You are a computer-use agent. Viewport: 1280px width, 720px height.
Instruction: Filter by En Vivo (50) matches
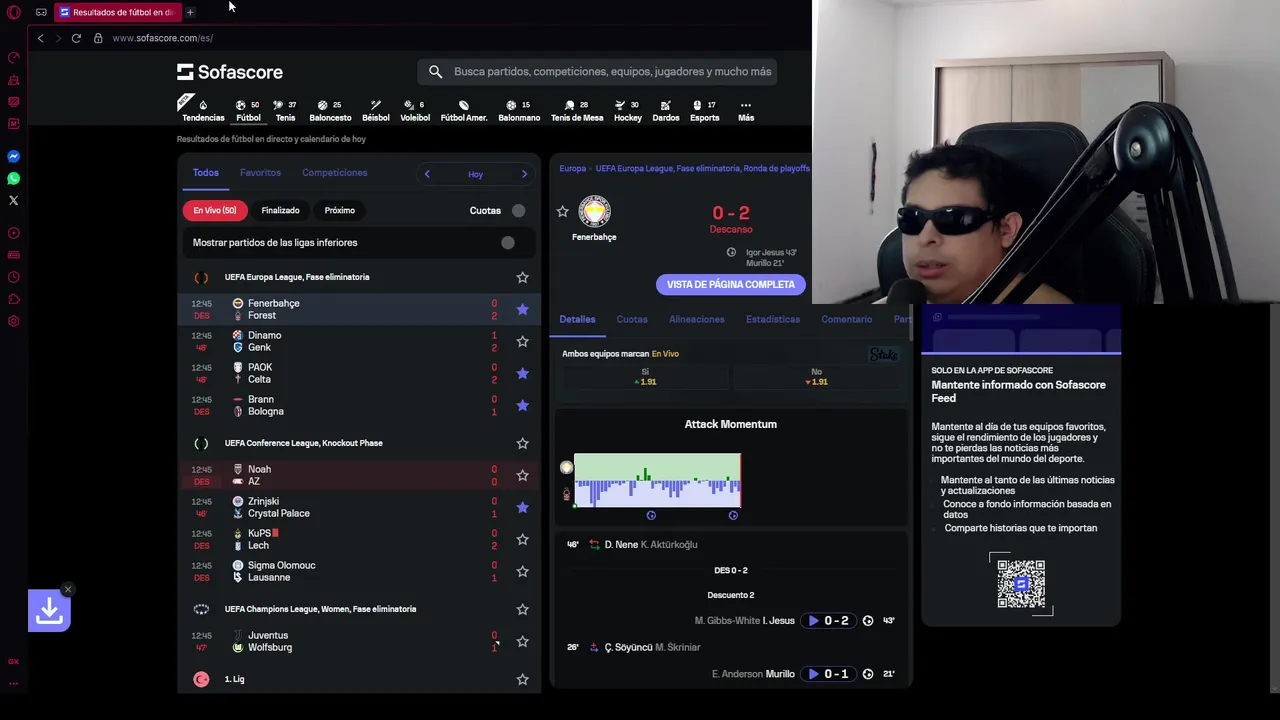coord(215,211)
